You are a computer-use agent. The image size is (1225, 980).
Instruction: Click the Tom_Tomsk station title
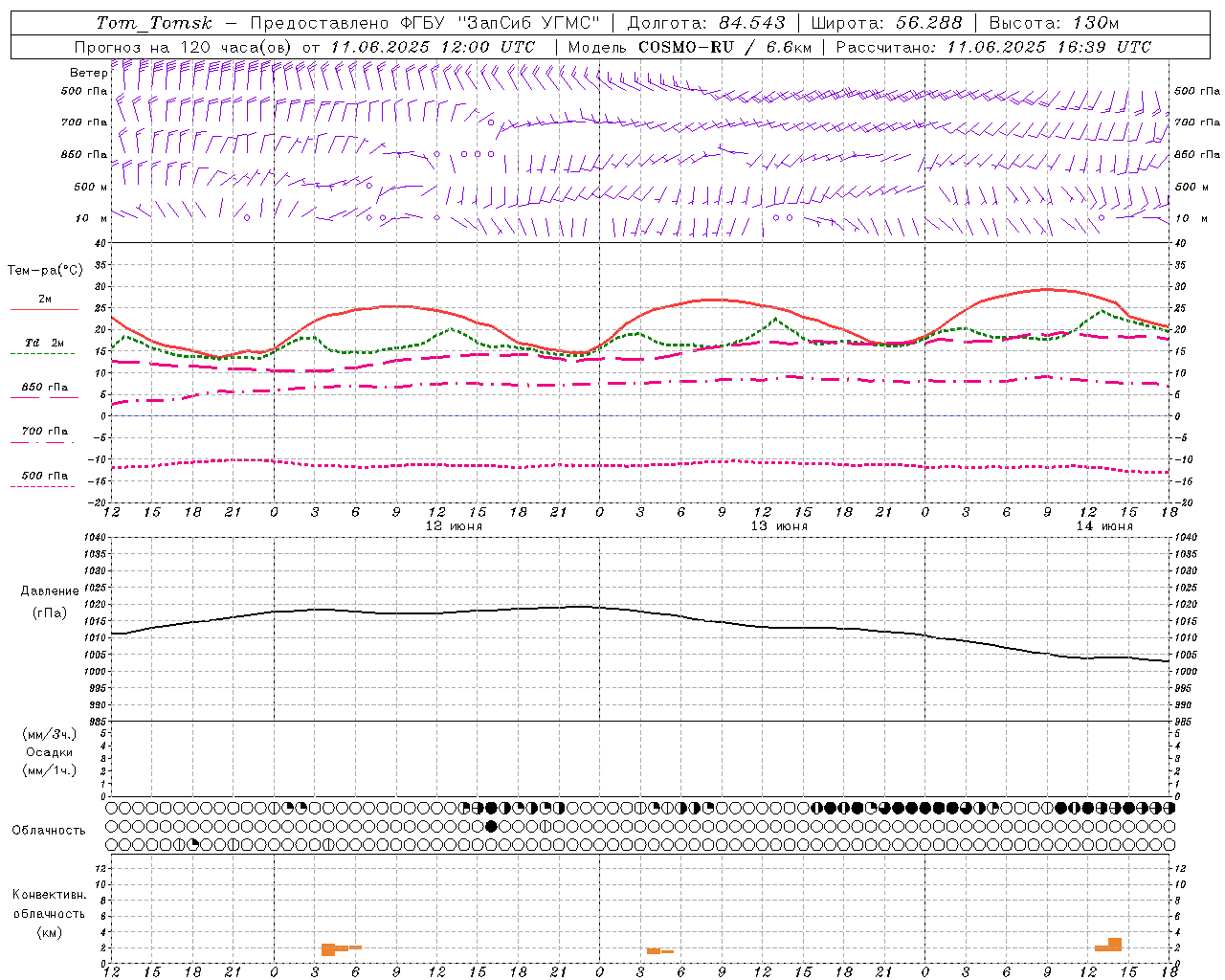[x=154, y=23]
